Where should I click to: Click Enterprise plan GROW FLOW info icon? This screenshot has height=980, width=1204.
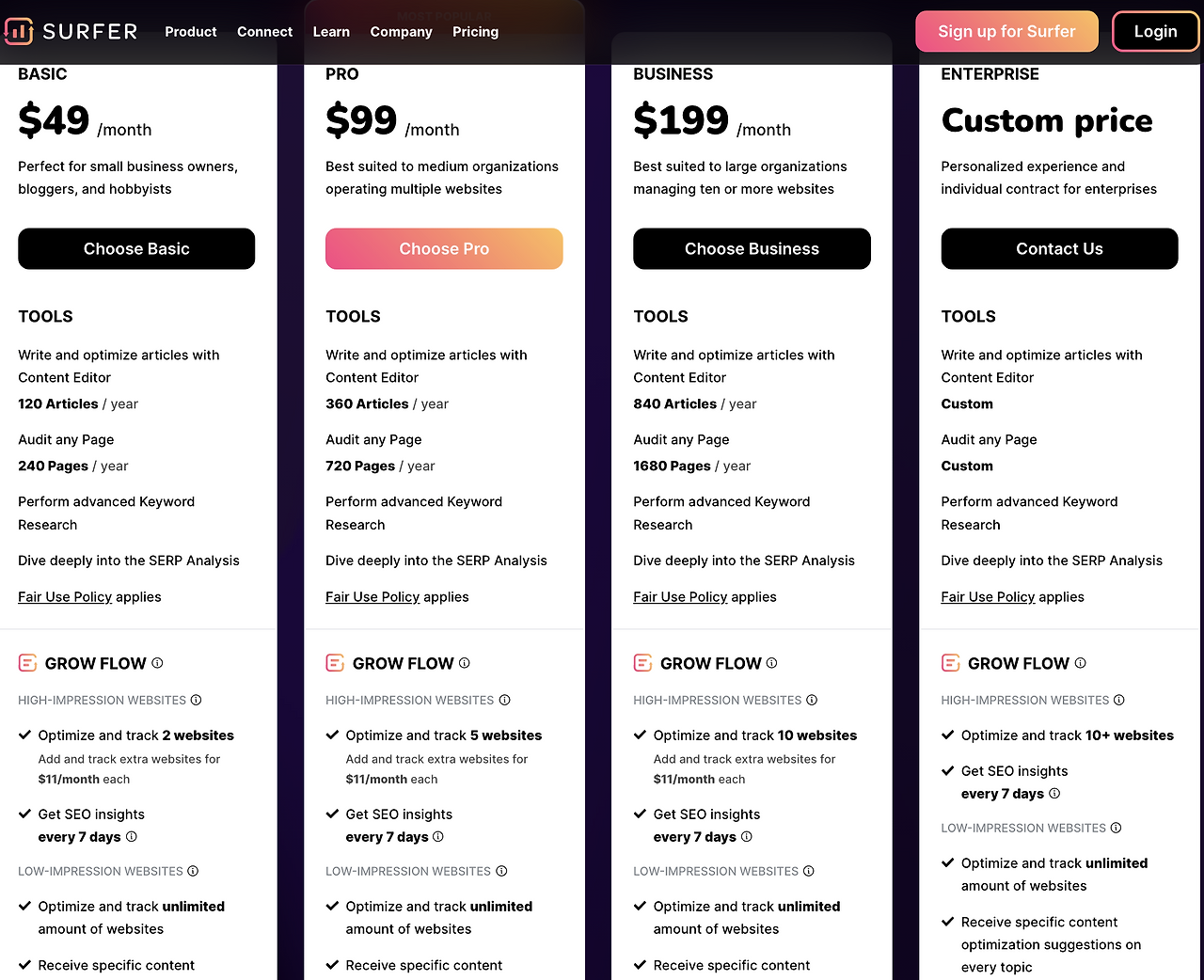click(1080, 663)
